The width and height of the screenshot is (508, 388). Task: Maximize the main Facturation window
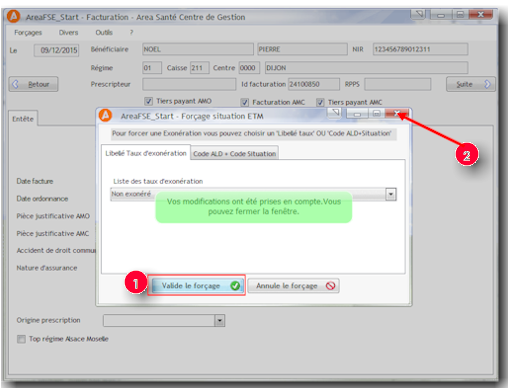pyautogui.click(x=460, y=15)
